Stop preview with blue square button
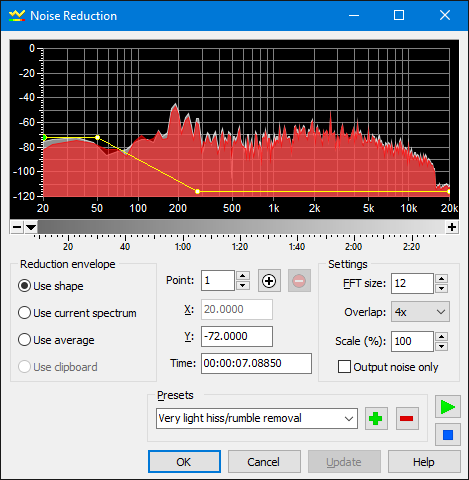469x480 pixels. (448, 435)
